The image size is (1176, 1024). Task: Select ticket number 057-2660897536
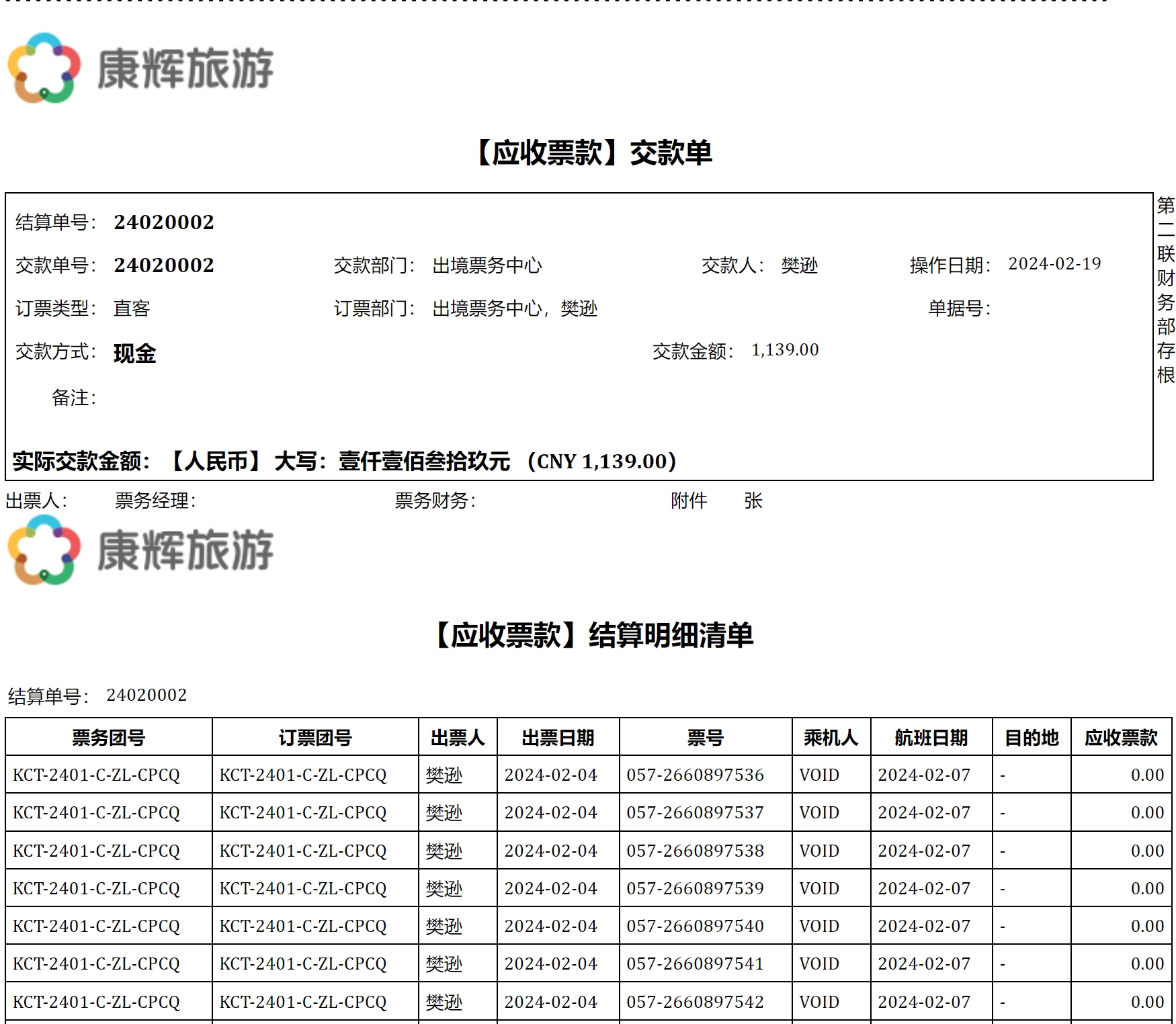tap(695, 775)
